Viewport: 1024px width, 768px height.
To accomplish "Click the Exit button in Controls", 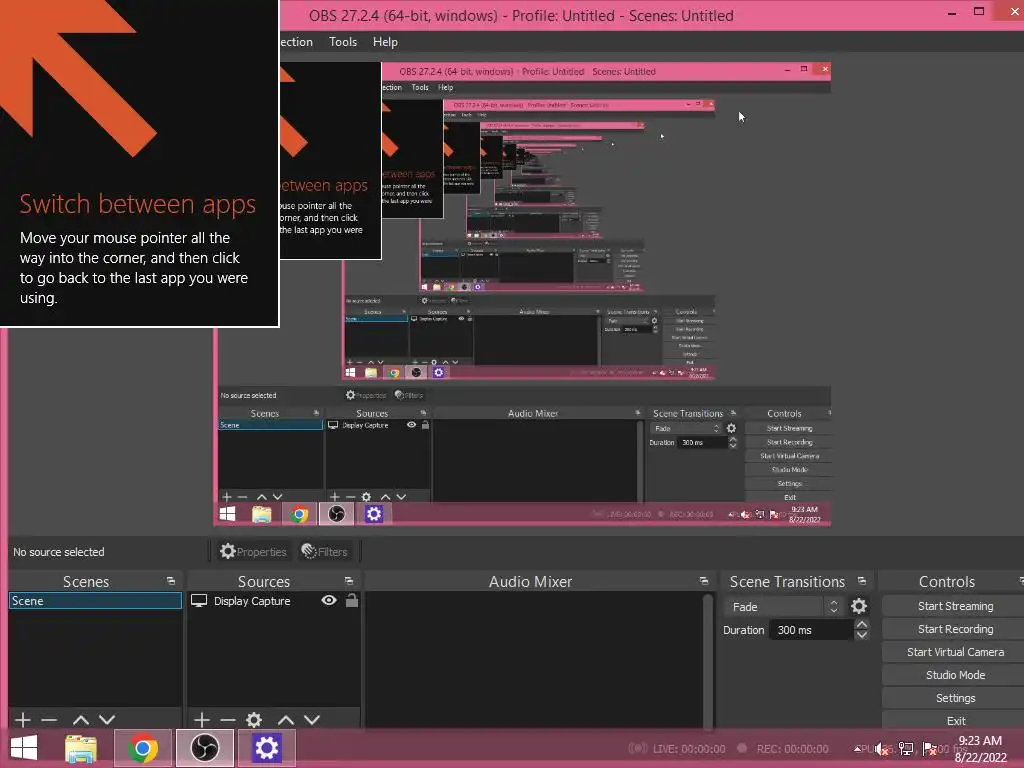I will (x=955, y=721).
